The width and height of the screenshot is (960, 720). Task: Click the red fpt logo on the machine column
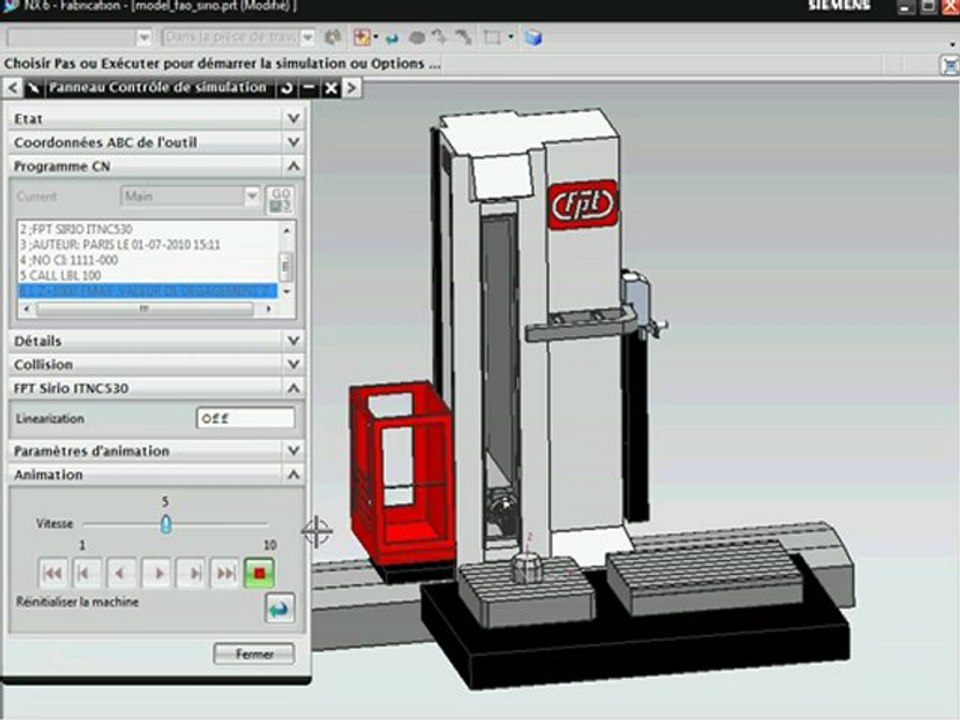[x=582, y=204]
